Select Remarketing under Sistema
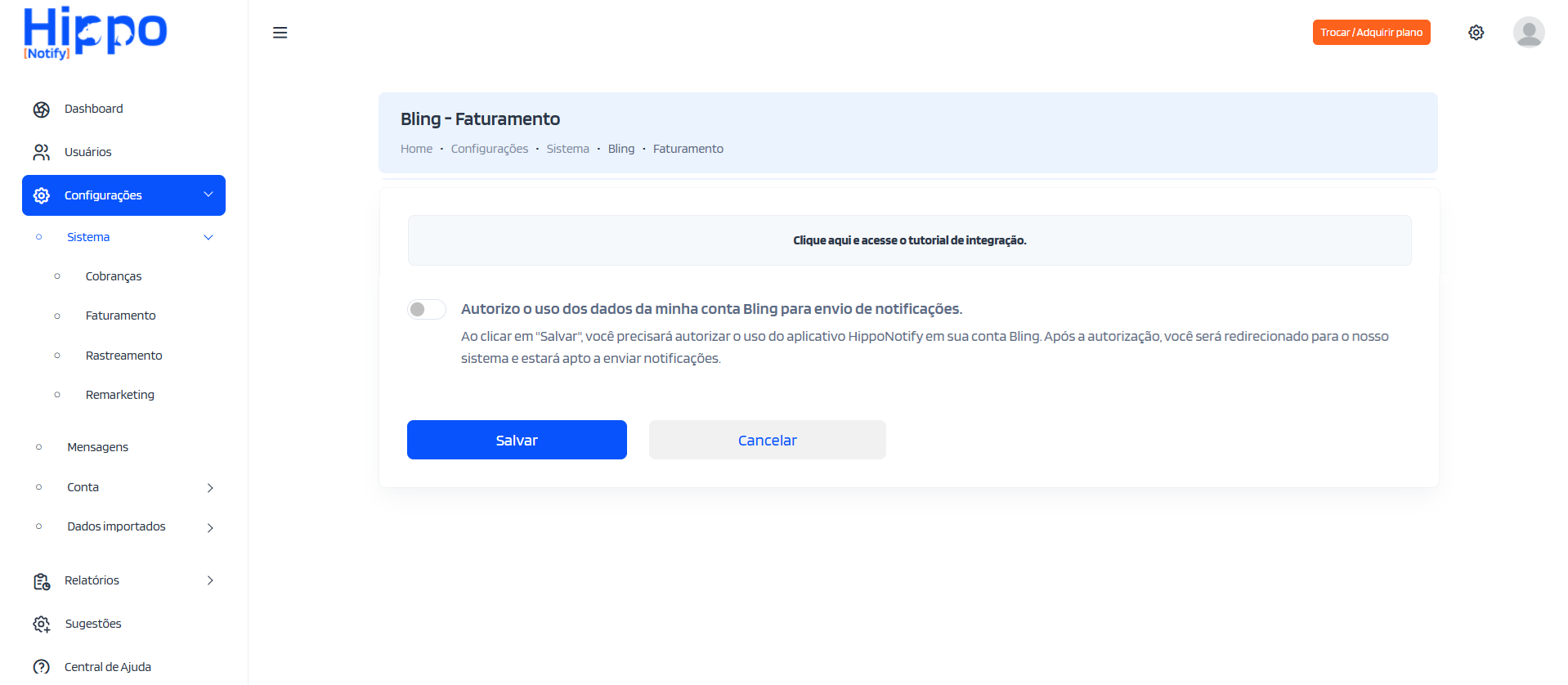Screen dimensions: 1568x685 (x=119, y=395)
